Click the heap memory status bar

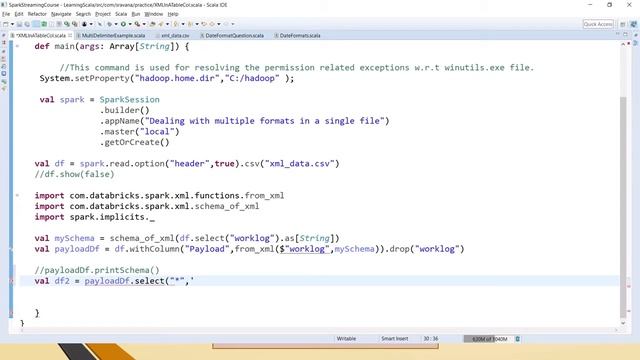click(x=488, y=339)
